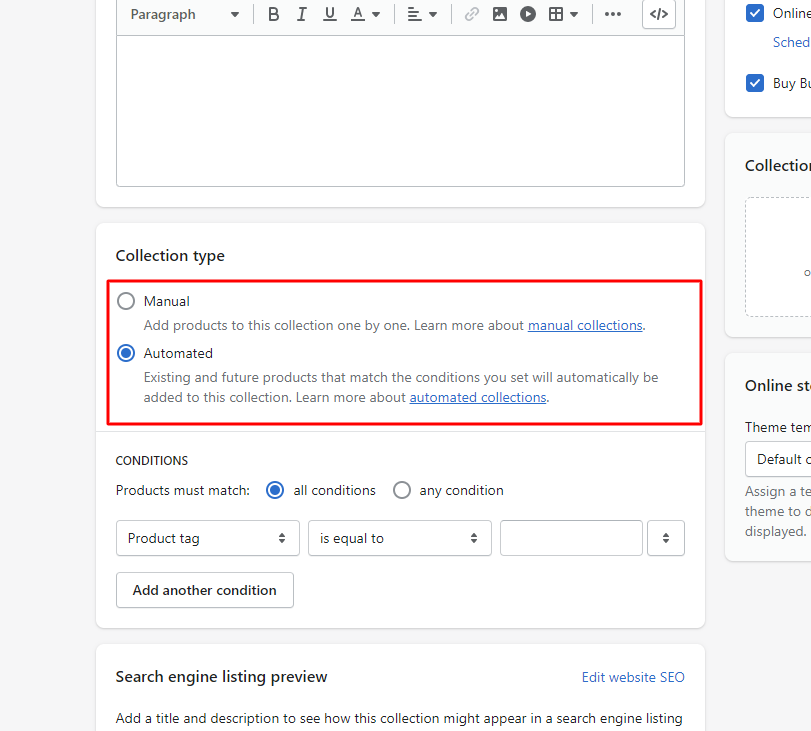Uncheck the Buy Button checkbox
The image size is (811, 731).
pos(756,83)
